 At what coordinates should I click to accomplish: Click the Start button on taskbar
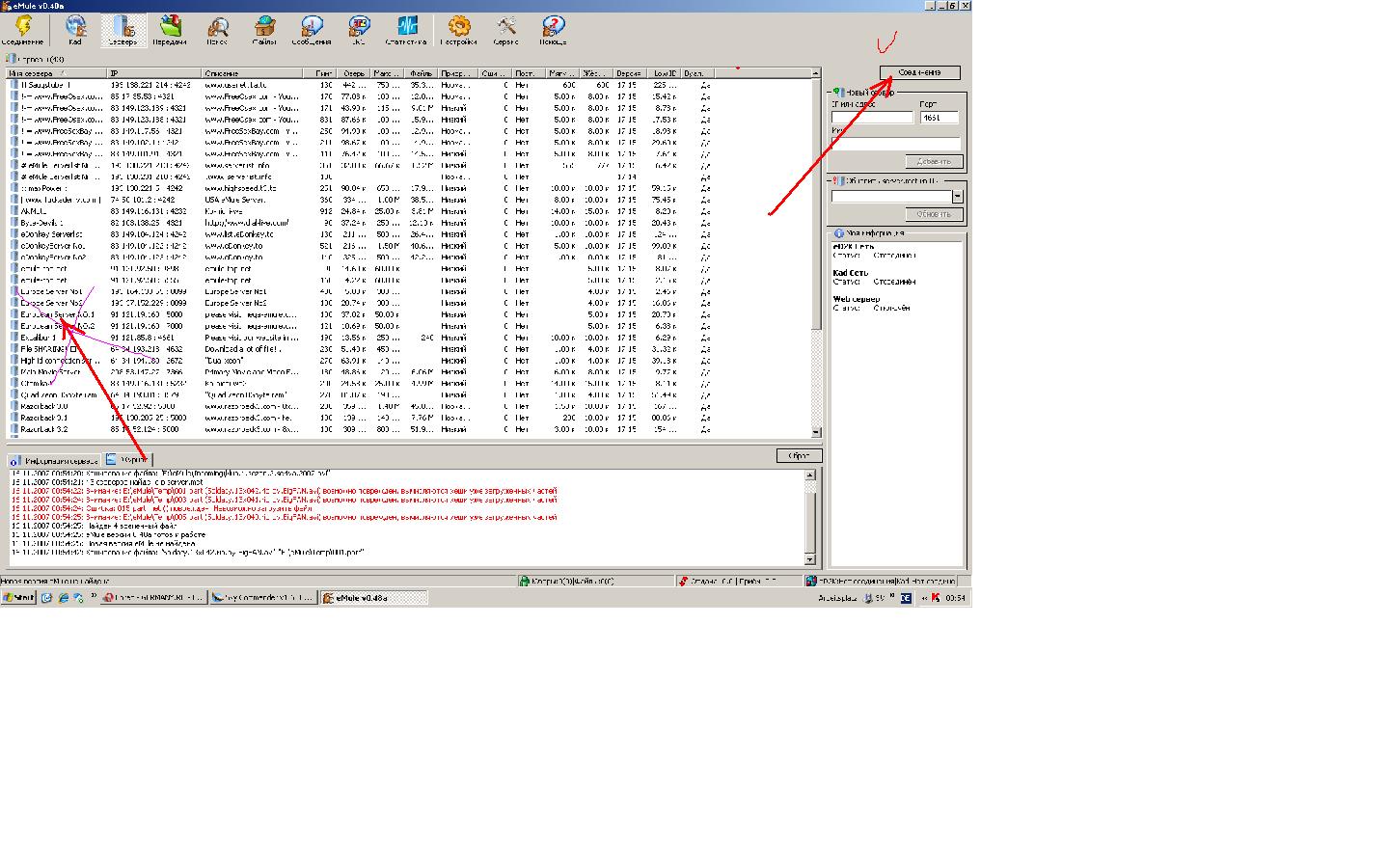18,598
